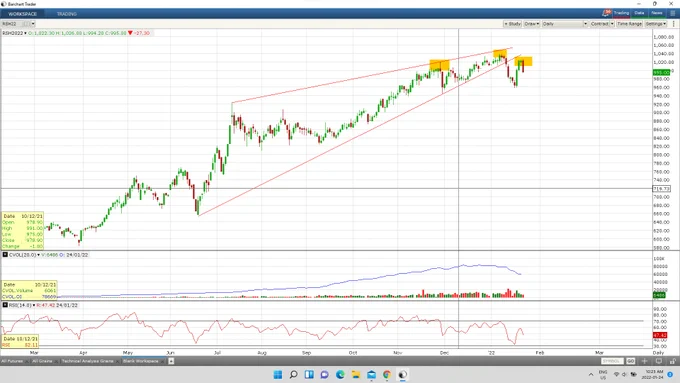Viewport: 680px width, 383px height.
Task: Close the Blank Workspace tab
Action: pyautogui.click(x=163, y=361)
